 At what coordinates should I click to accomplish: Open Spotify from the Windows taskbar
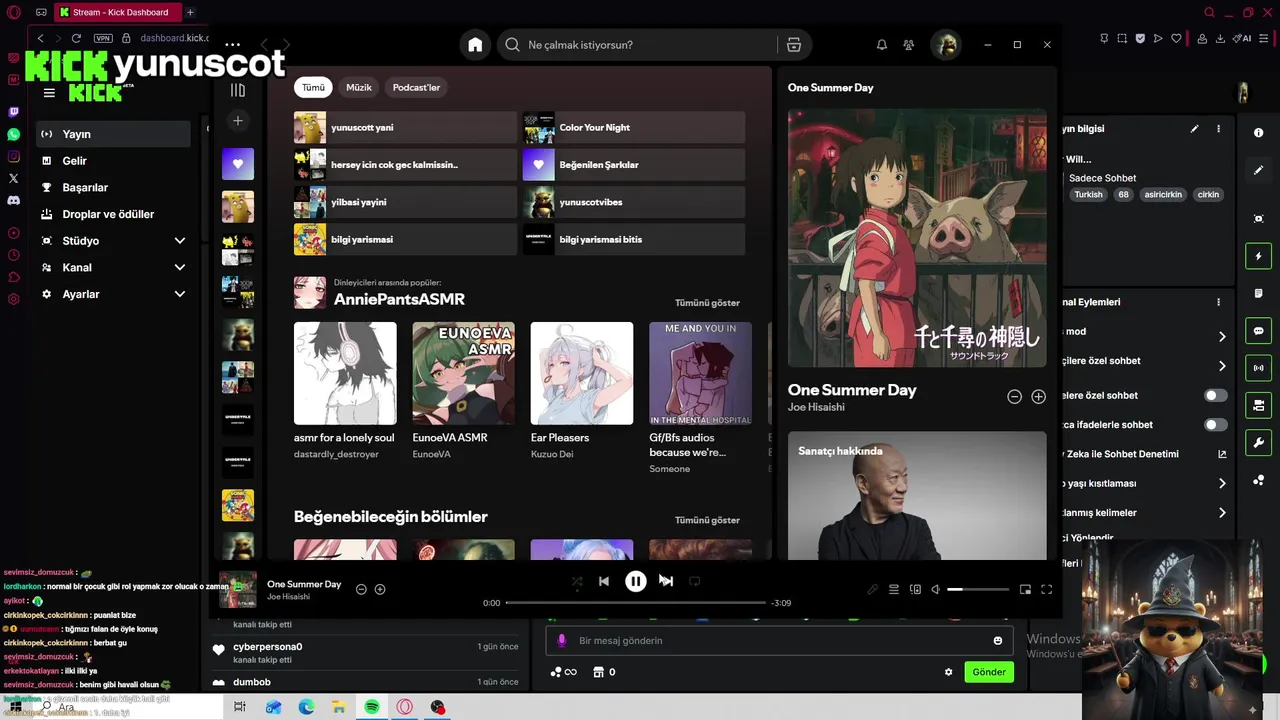pos(372,707)
